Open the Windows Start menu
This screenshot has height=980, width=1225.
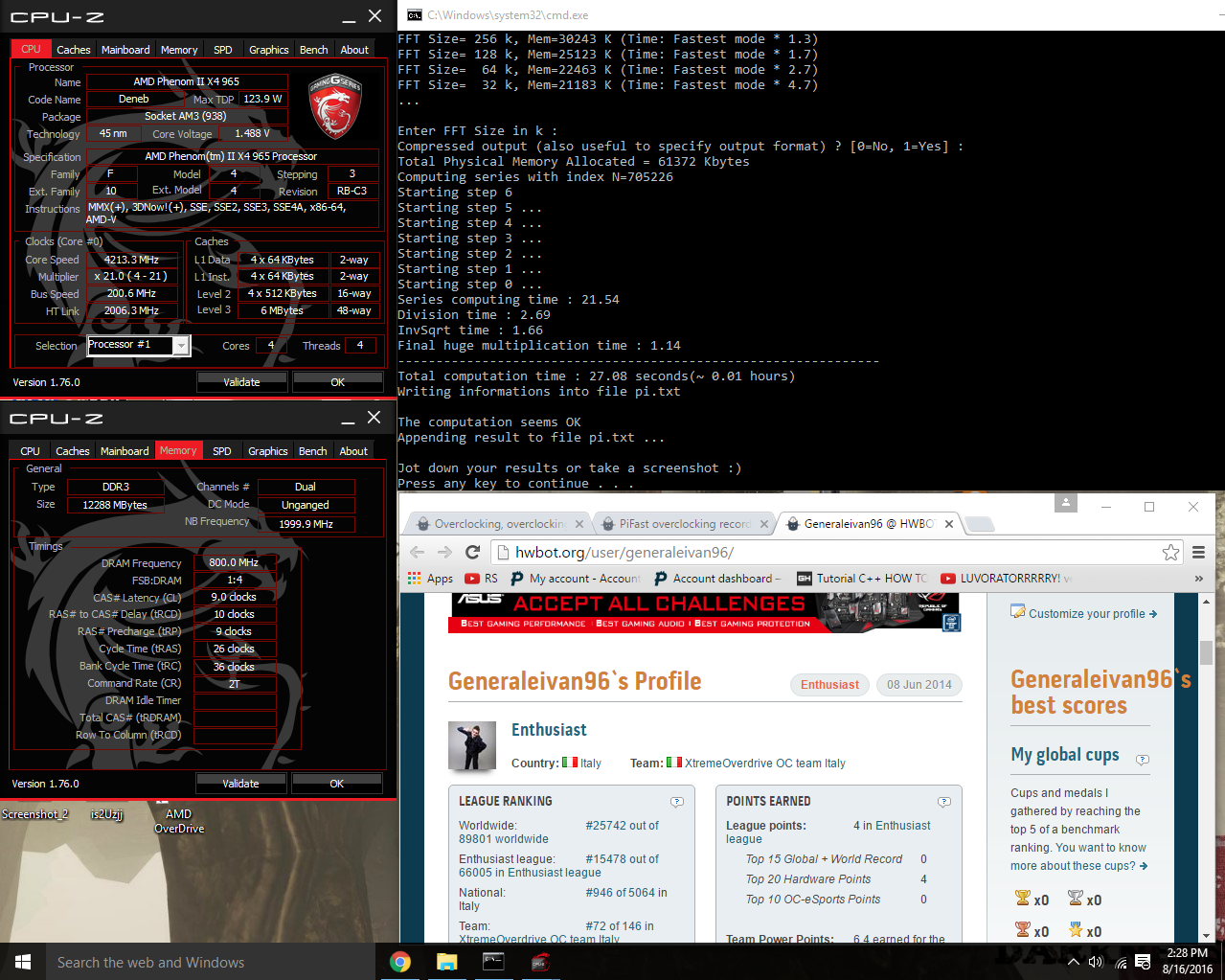pyautogui.click(x=23, y=962)
